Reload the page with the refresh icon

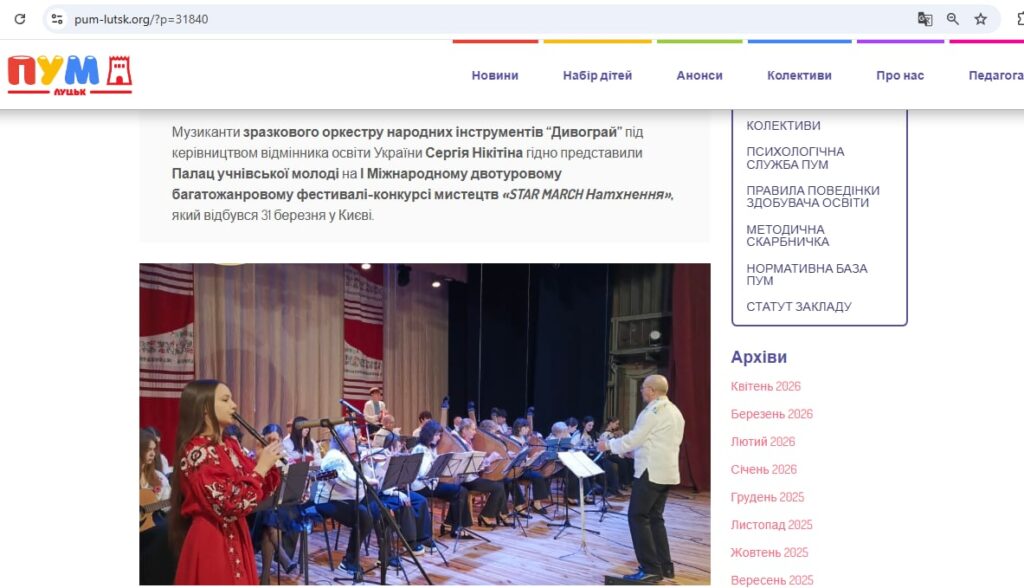pos(20,19)
